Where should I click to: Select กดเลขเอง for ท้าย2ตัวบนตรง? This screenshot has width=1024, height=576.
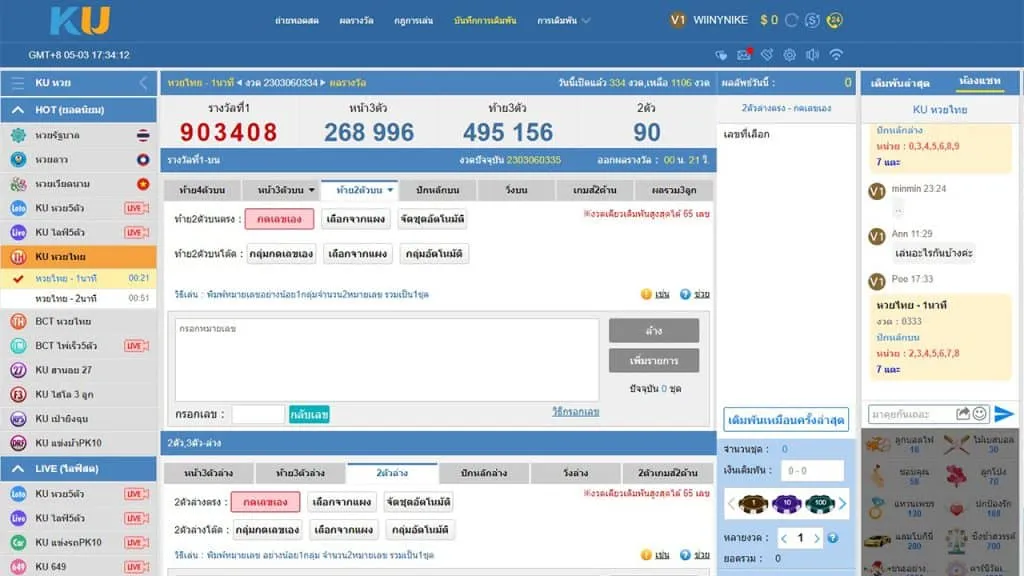280,219
